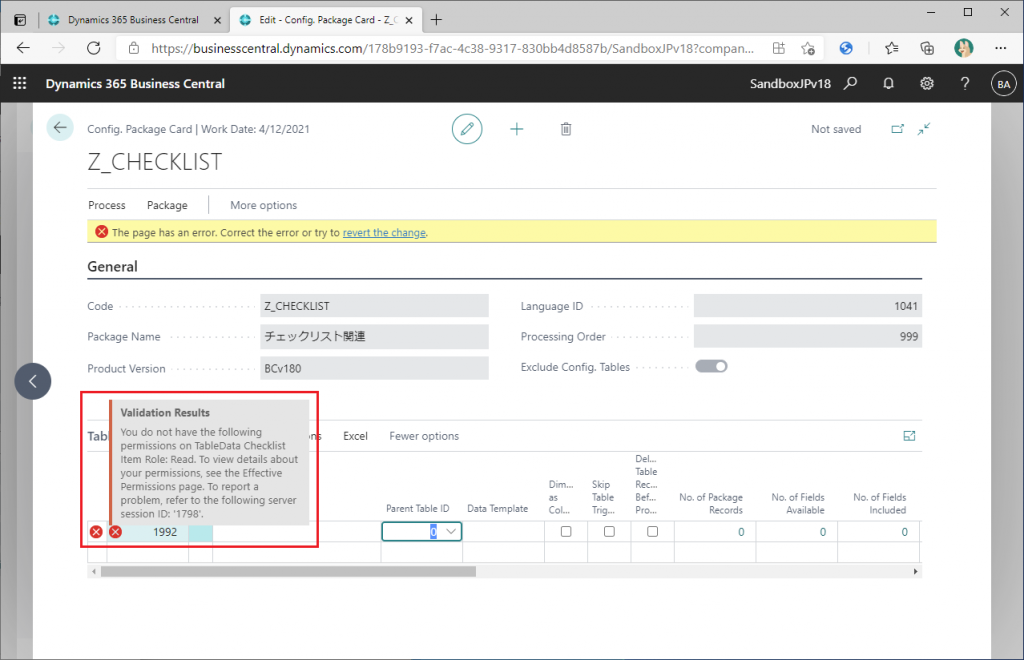
Task: Click the search magnifier icon in header
Action: (850, 84)
